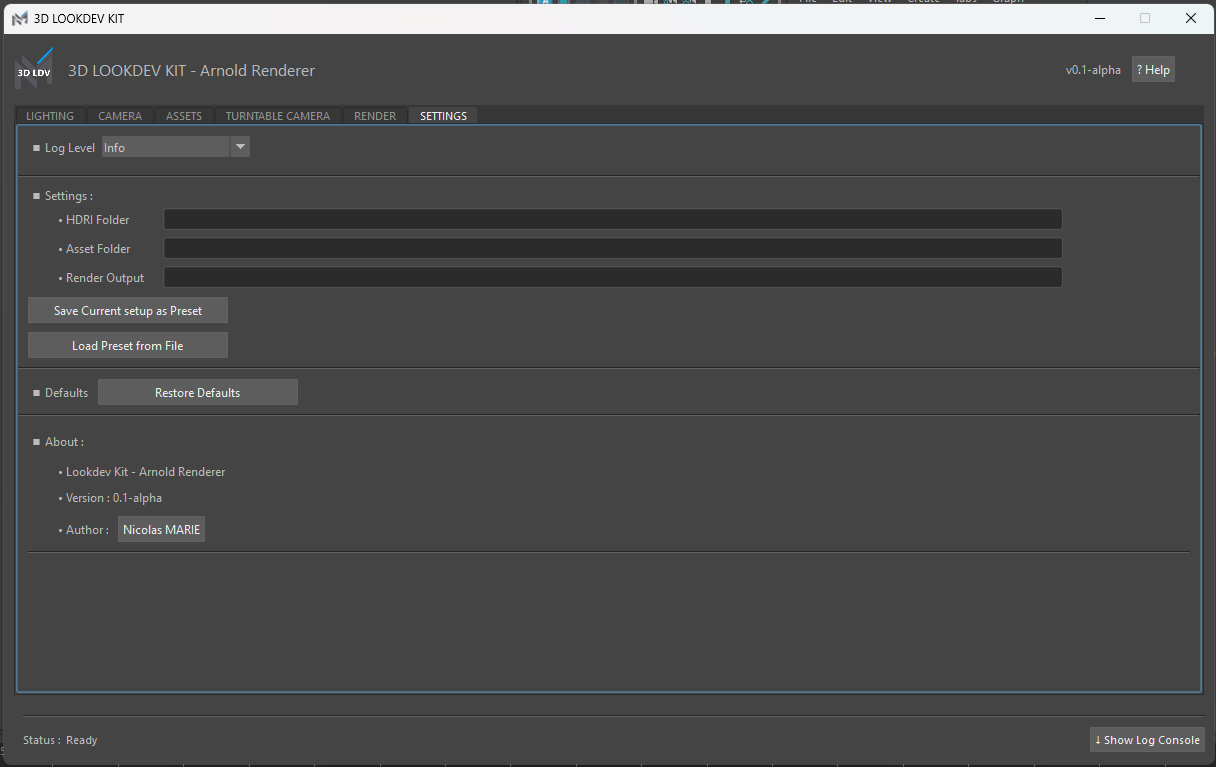Click into the Asset Folder field
Image resolution: width=1216 pixels, height=767 pixels.
(x=612, y=248)
